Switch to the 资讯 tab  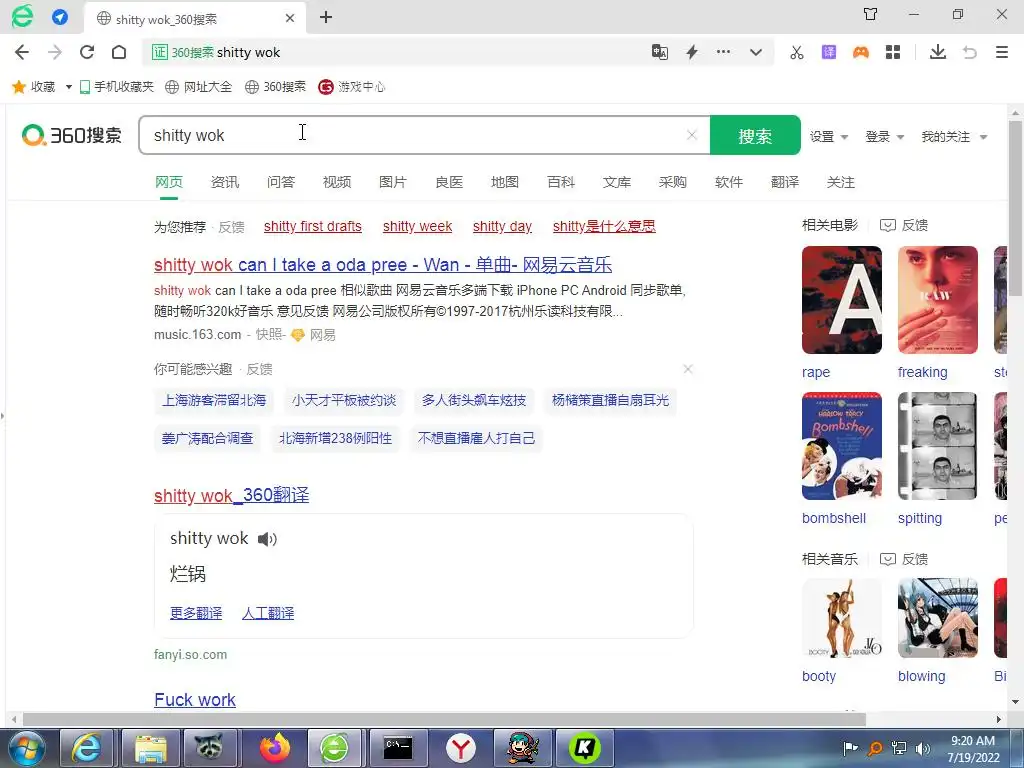point(225,182)
